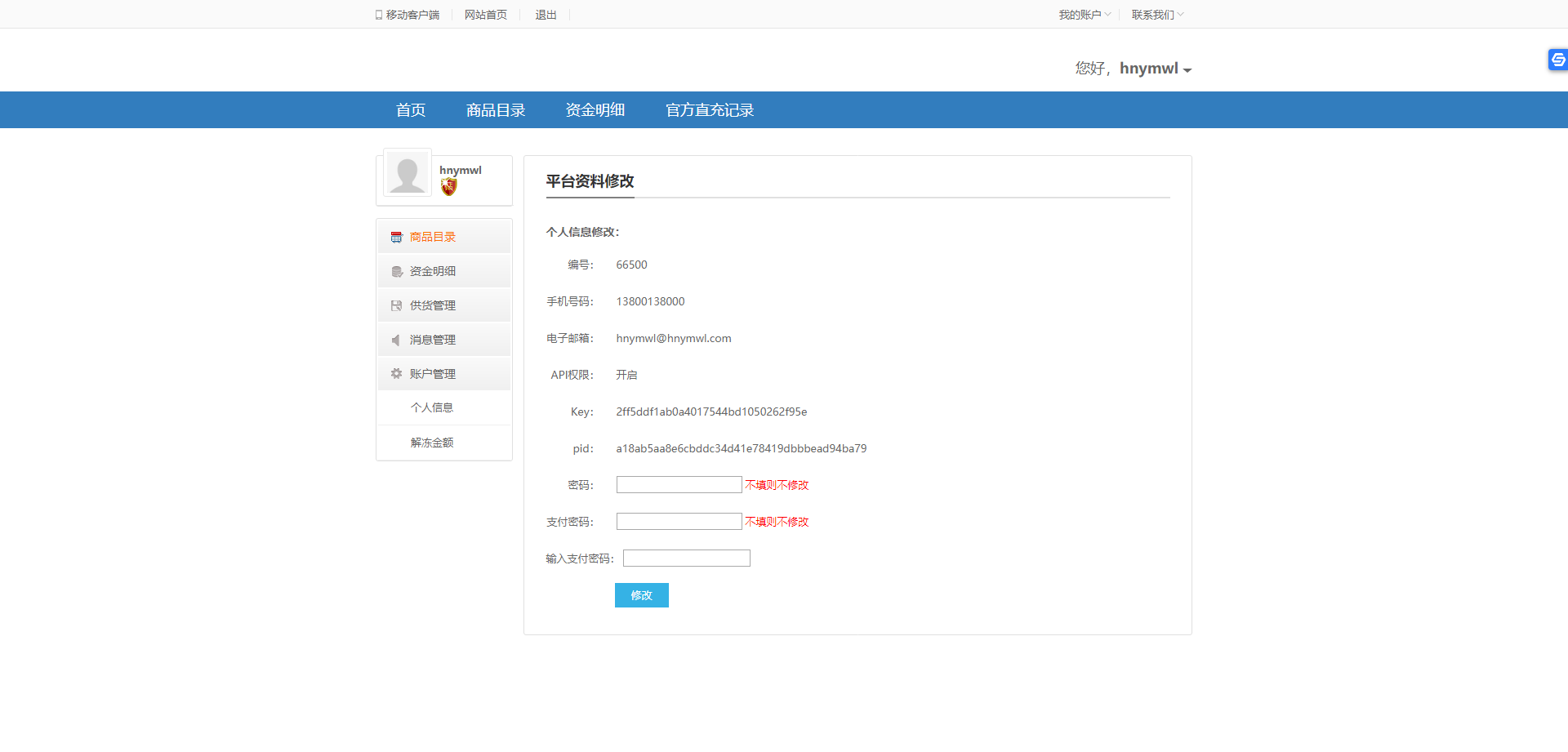Expand the hnymwl user dropdown caret

click(x=1187, y=70)
